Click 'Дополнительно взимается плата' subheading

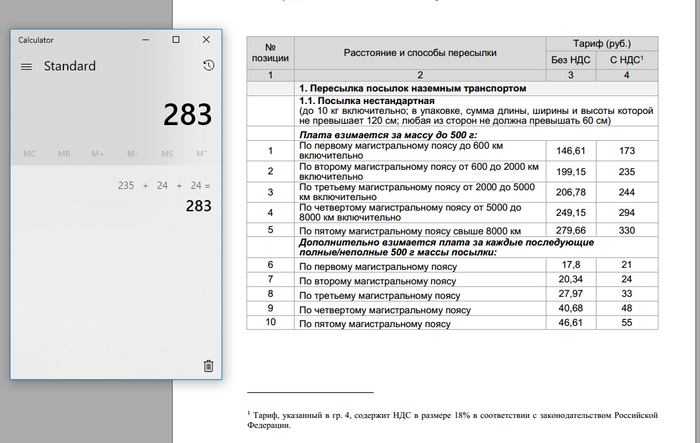tap(446, 247)
